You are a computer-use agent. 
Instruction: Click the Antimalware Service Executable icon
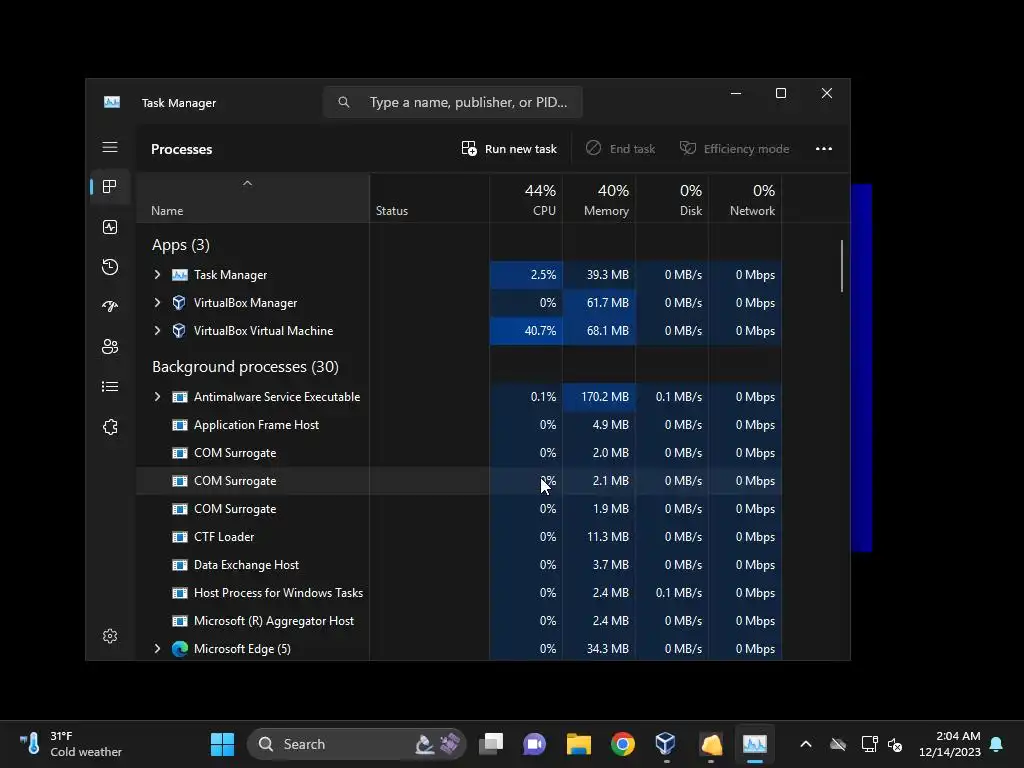pos(180,397)
